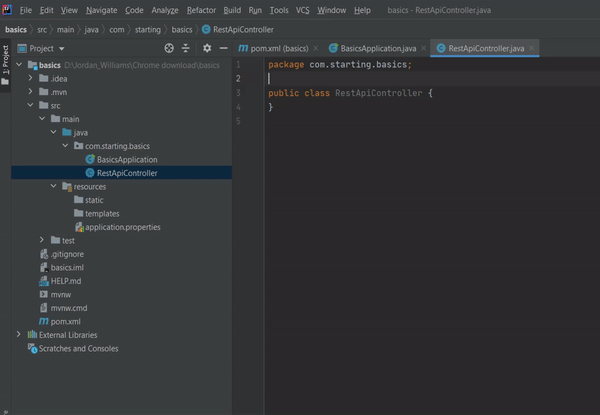This screenshot has width=600, height=415.
Task: Open the Project view dropdown arrow
Action: [62, 49]
